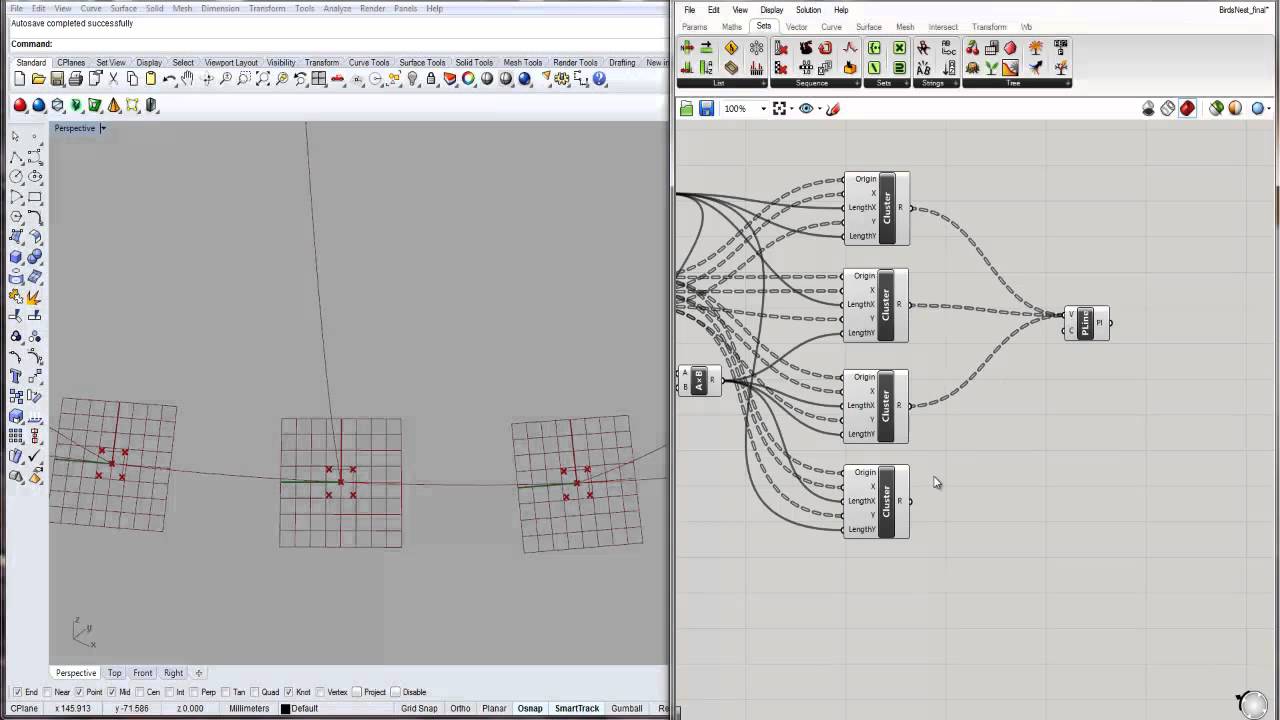Toggle the Quad osnap checkbox

coord(254,692)
